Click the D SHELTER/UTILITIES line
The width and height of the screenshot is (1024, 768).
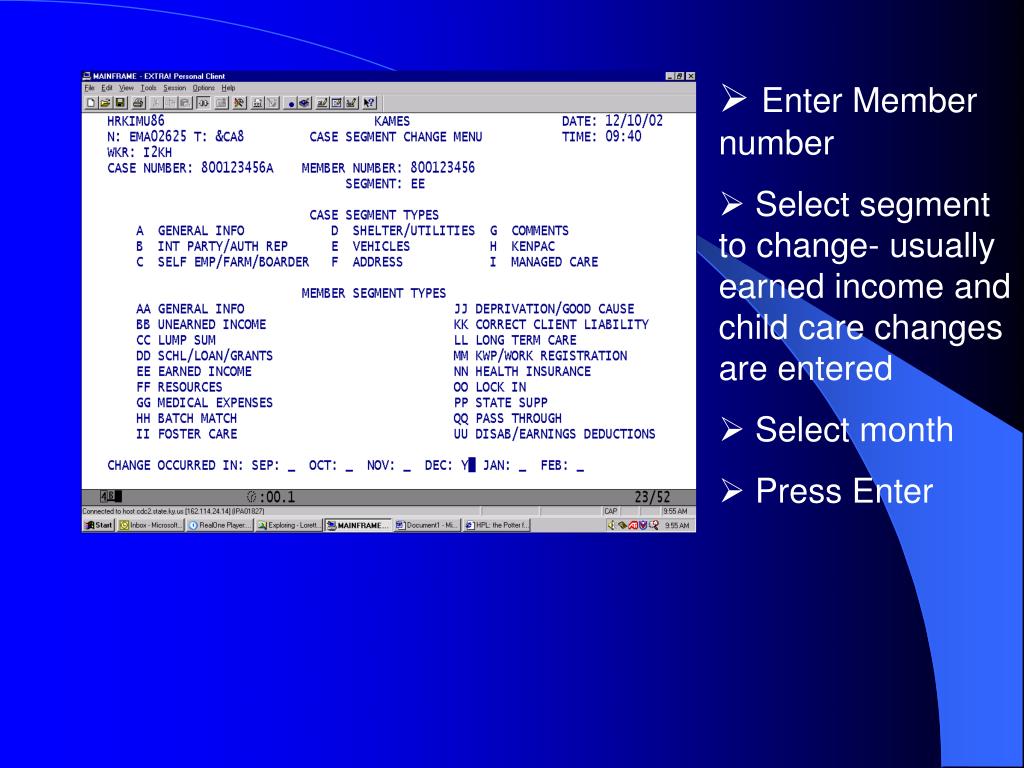pyautogui.click(x=403, y=231)
